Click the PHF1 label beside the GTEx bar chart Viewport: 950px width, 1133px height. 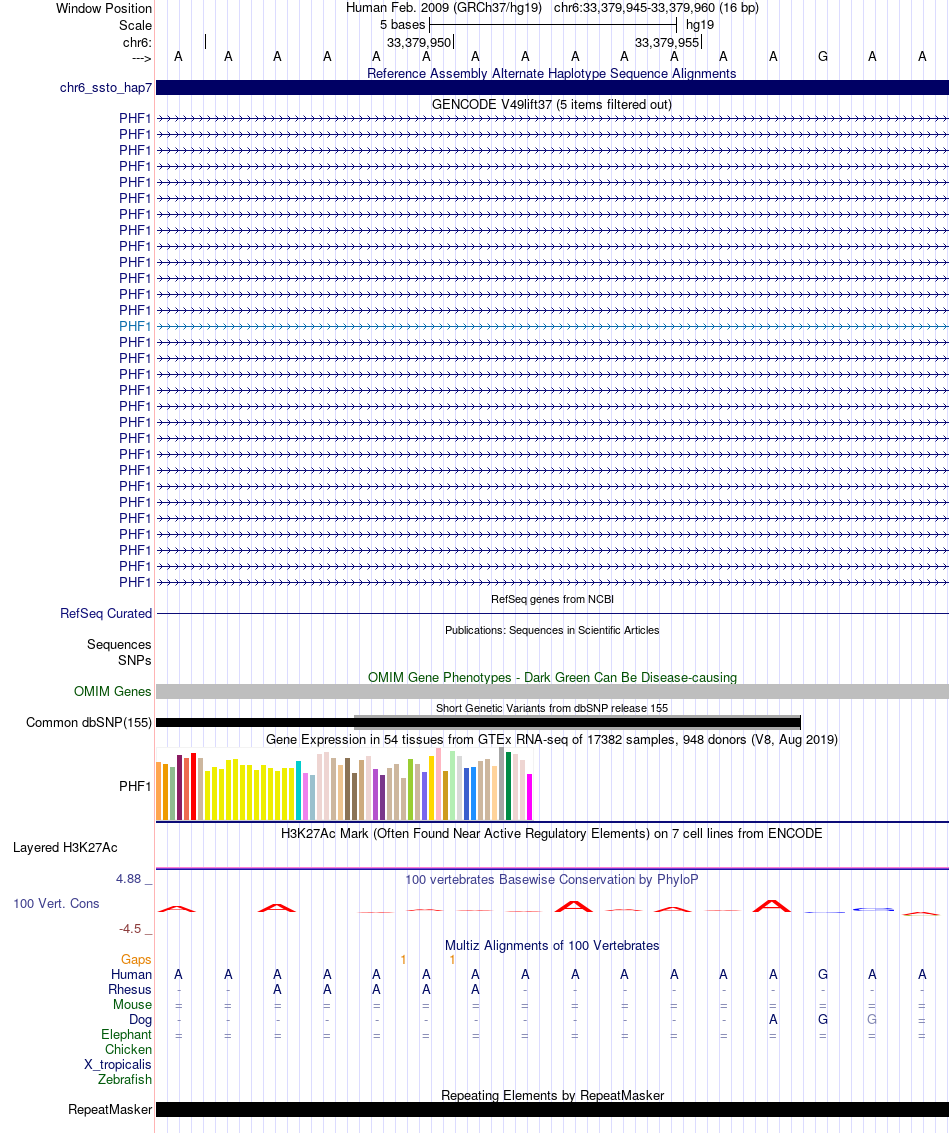[x=135, y=786]
